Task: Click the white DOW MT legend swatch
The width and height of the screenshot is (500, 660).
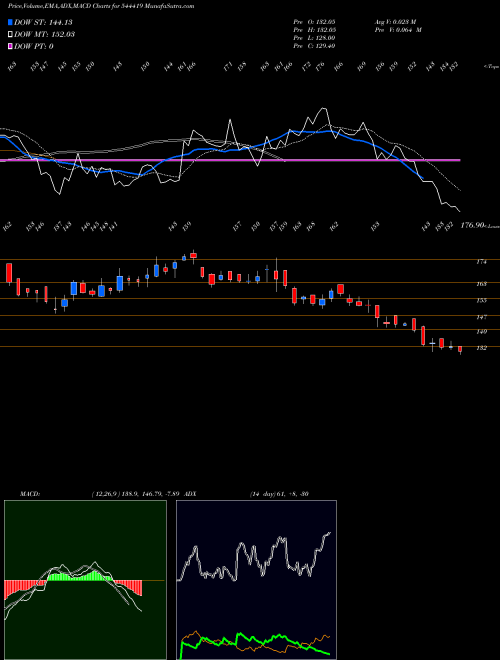Action: tap(10, 35)
